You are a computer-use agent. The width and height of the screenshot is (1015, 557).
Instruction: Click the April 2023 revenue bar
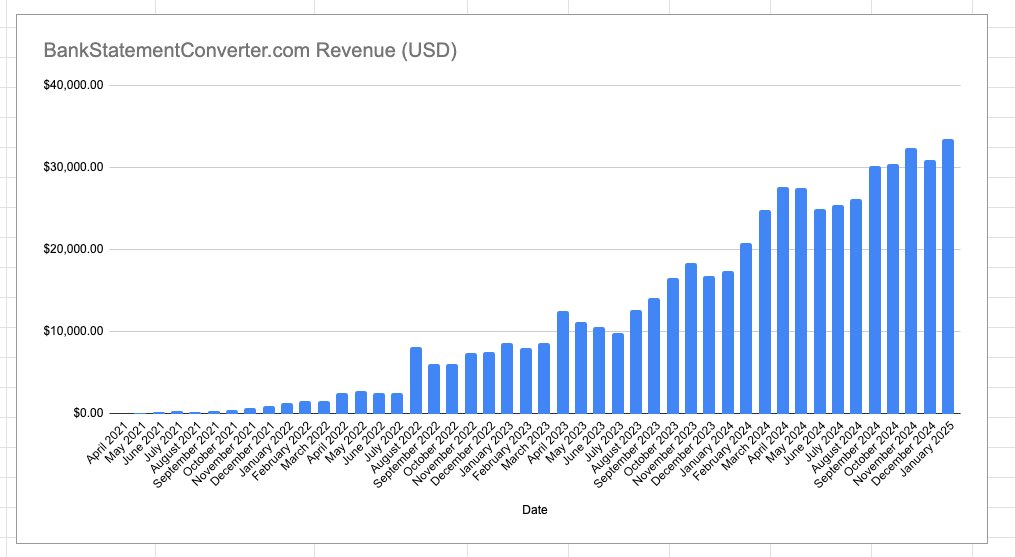point(563,362)
